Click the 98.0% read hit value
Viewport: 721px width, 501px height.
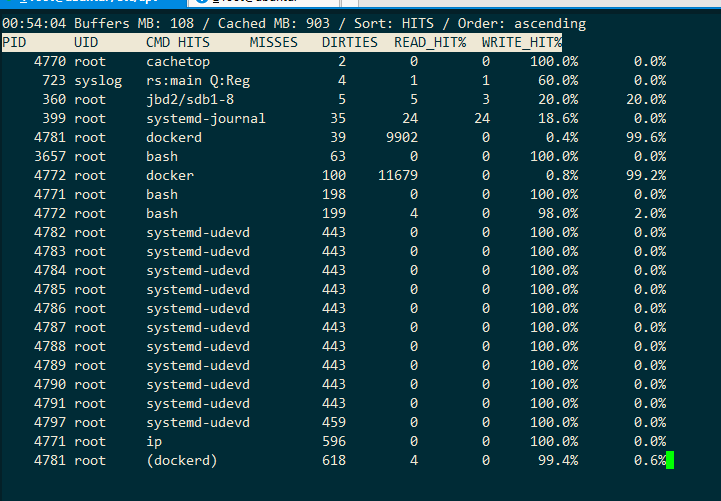(558, 213)
